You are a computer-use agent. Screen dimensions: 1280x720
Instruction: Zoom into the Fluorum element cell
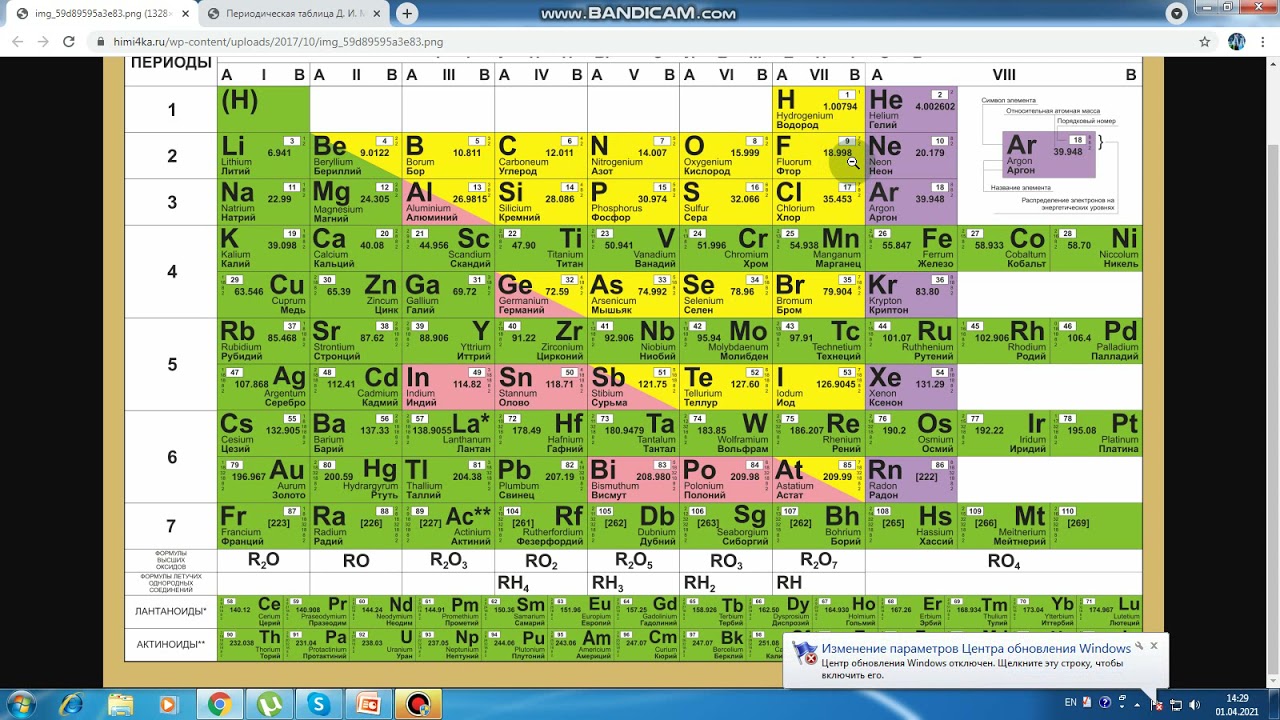(818, 156)
